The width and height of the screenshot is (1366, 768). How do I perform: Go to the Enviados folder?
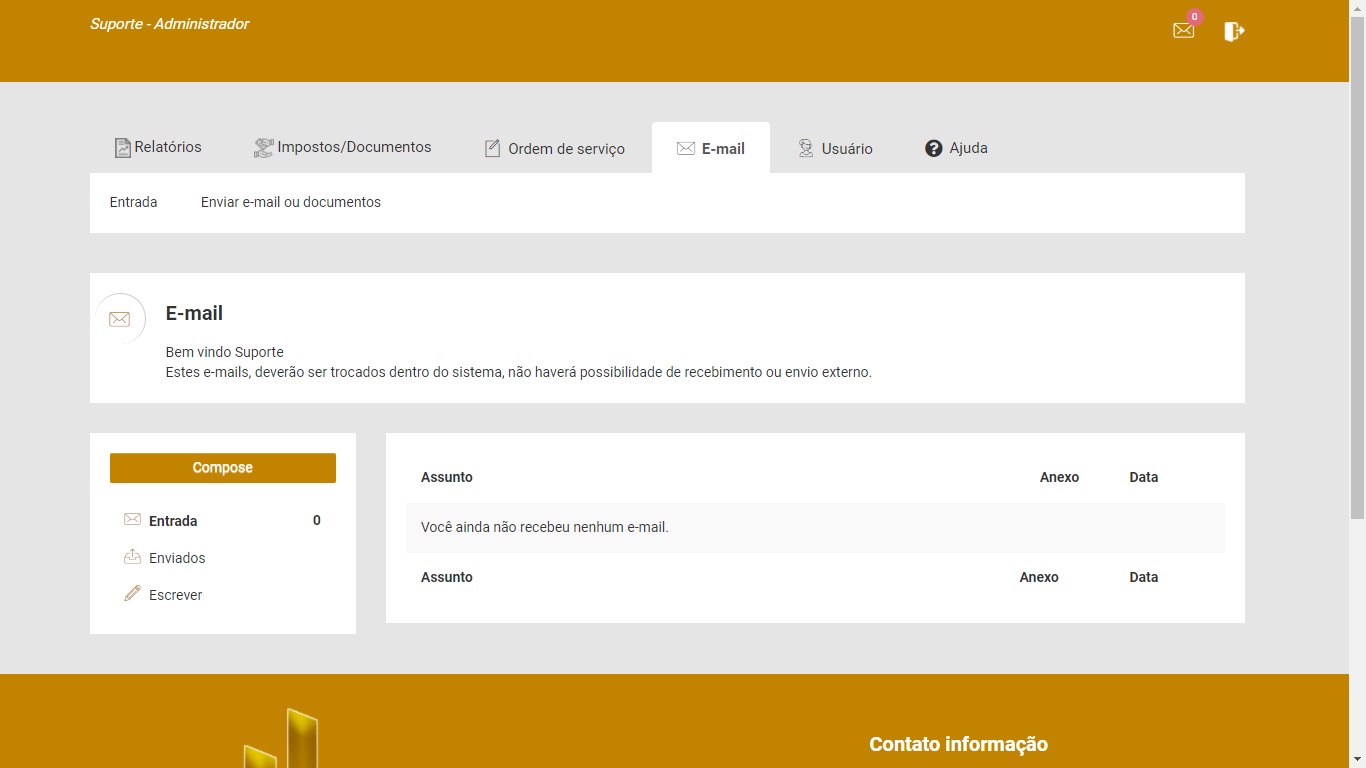click(x=177, y=558)
